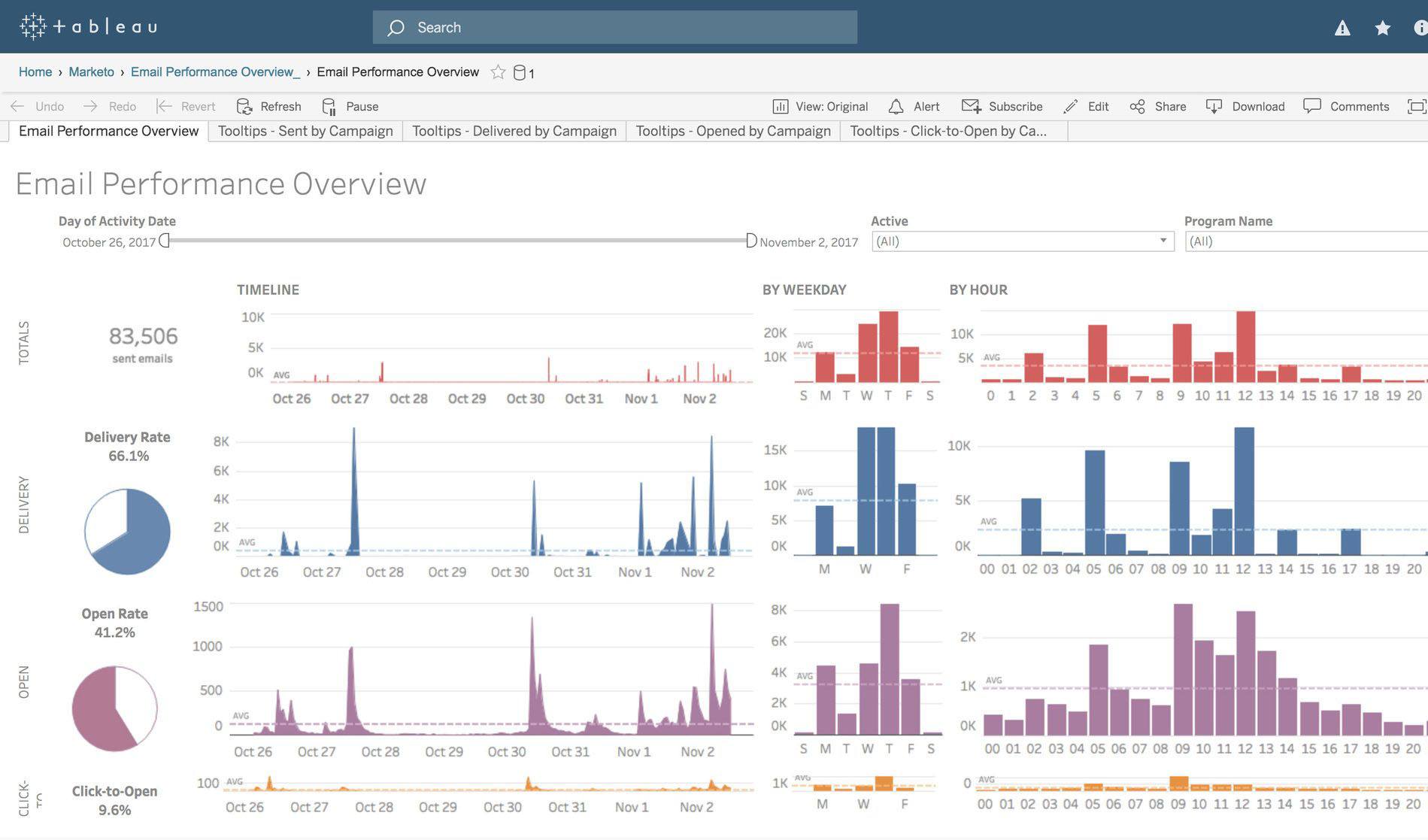Click the Download icon

(x=1214, y=107)
